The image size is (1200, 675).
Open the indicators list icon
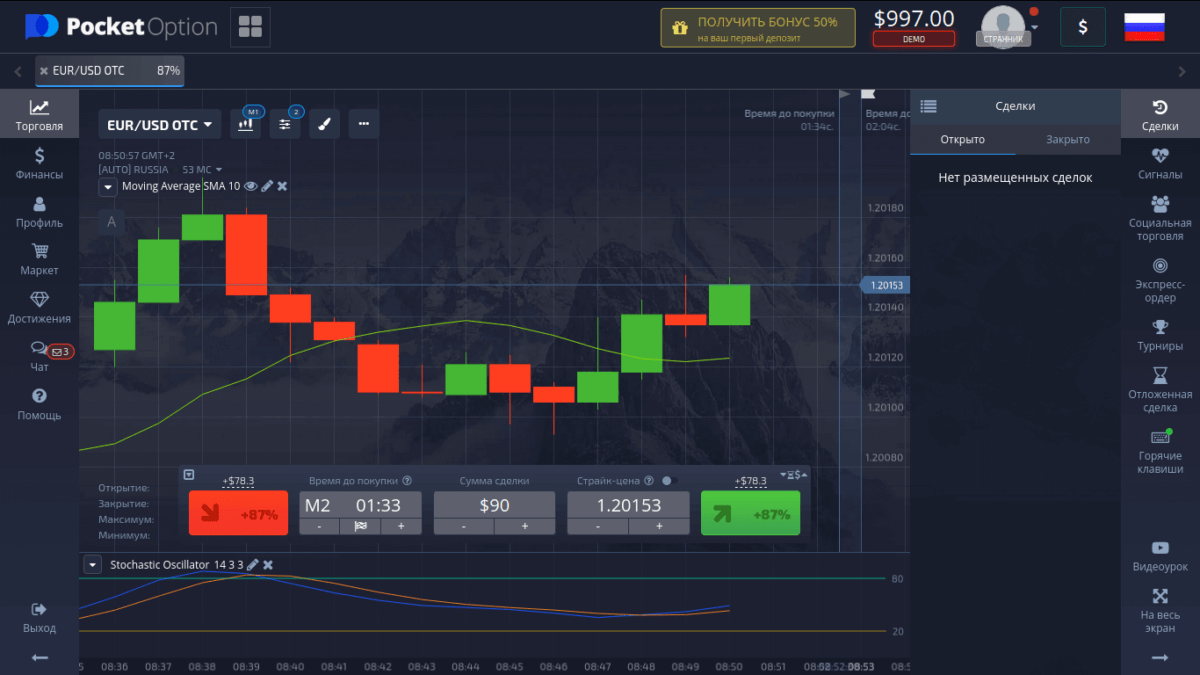coord(285,124)
